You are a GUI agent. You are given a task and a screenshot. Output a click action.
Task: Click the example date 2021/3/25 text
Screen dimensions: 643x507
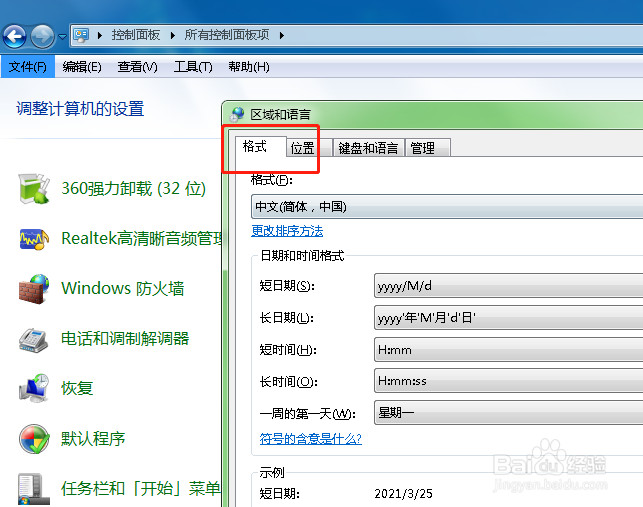[x=404, y=493]
